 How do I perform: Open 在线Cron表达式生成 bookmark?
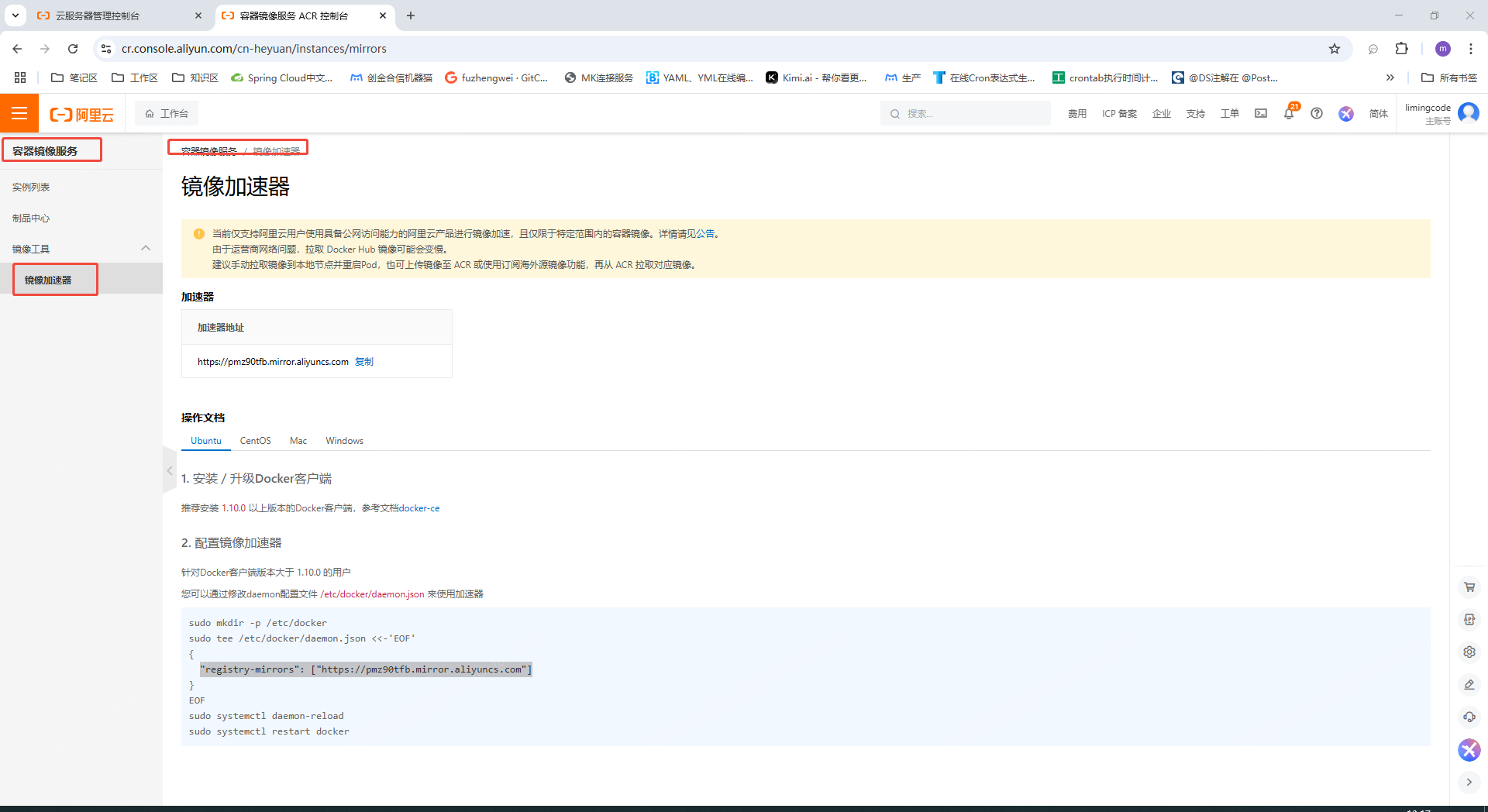tap(984, 77)
